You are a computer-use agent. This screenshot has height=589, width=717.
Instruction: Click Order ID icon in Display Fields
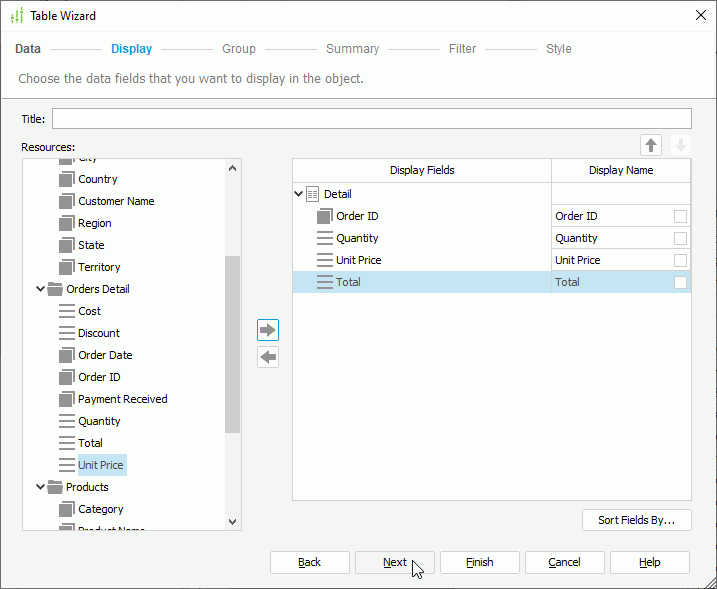click(x=325, y=216)
